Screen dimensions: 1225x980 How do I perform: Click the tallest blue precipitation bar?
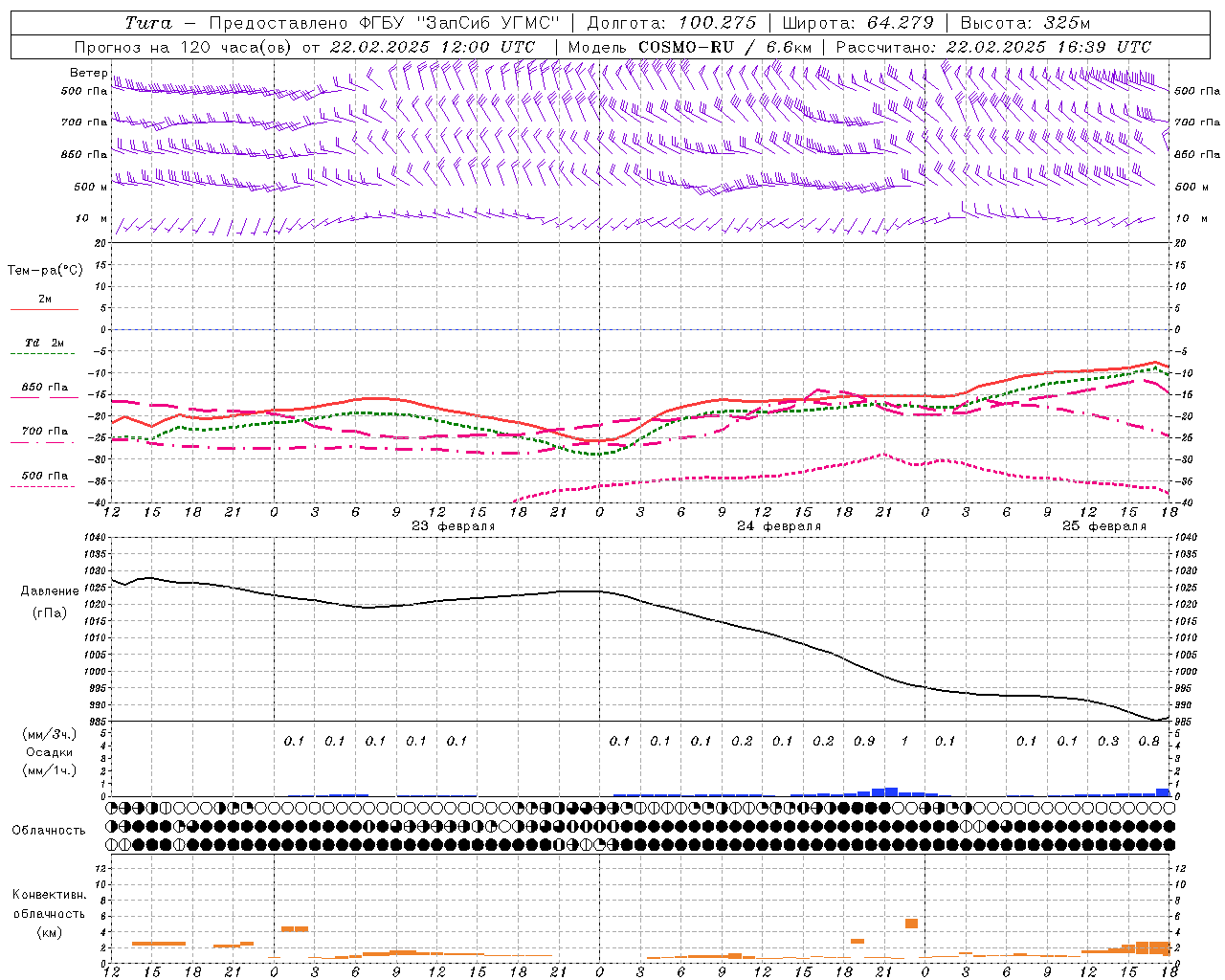891,791
